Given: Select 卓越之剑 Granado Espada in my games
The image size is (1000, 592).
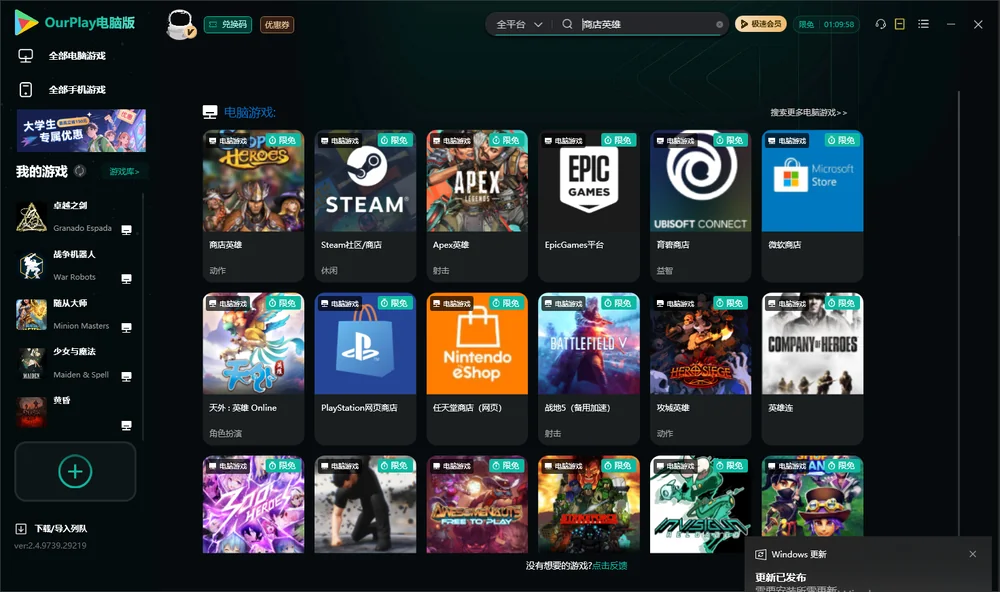Looking at the screenshot, I should pyautogui.click(x=75, y=216).
